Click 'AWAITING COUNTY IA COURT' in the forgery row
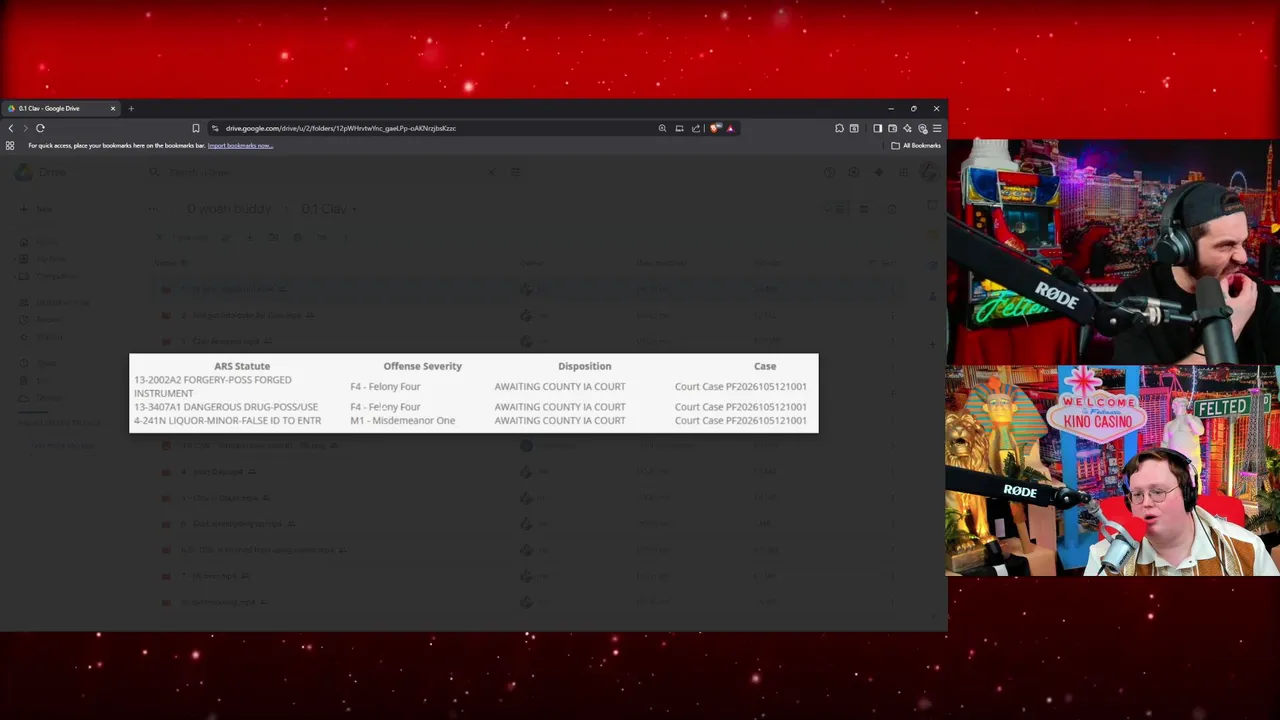 tap(560, 387)
